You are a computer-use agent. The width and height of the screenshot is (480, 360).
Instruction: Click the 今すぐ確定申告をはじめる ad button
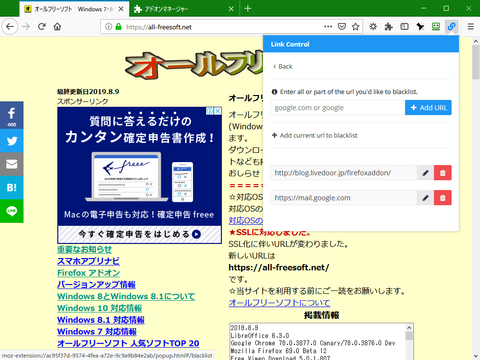pyautogui.click(x=139, y=234)
